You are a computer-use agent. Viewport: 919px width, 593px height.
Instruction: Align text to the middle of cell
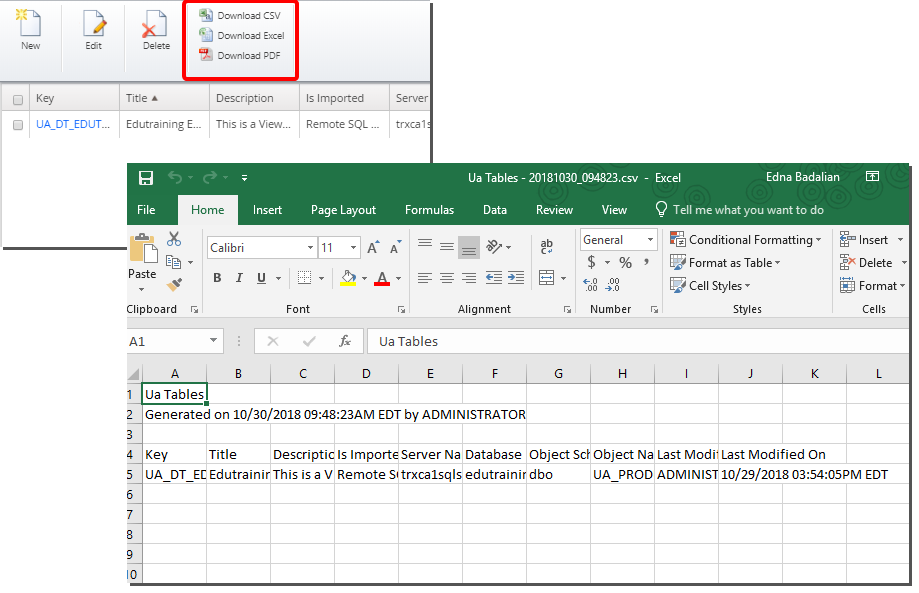[x=447, y=247]
